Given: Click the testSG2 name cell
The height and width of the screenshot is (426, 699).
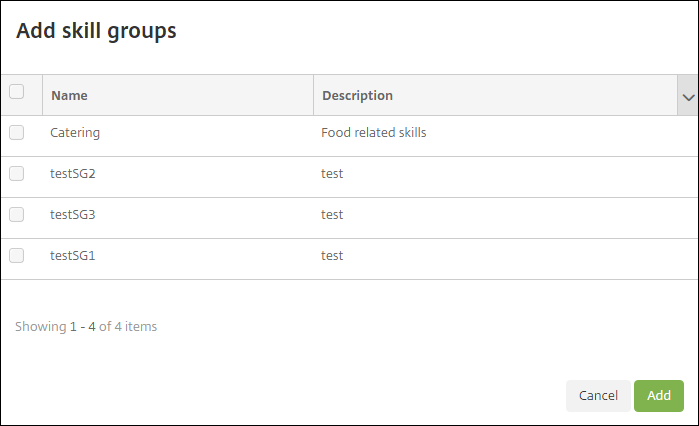Looking at the screenshot, I should point(72,173).
